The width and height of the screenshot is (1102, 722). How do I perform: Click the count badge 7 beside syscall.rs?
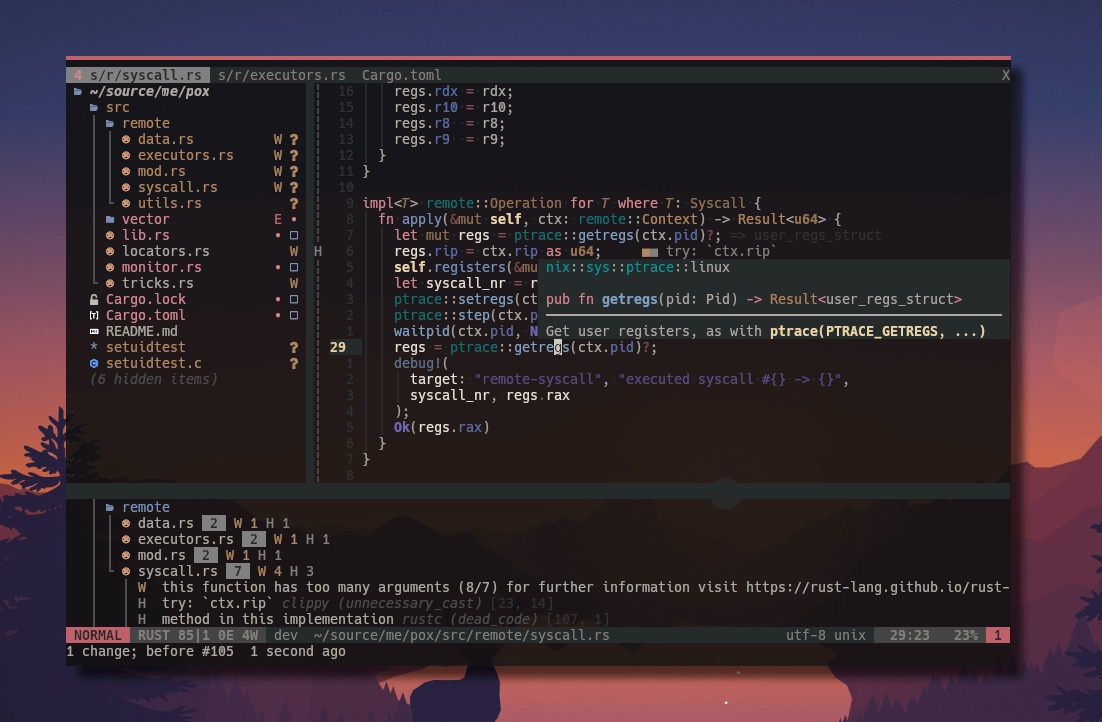[238, 572]
